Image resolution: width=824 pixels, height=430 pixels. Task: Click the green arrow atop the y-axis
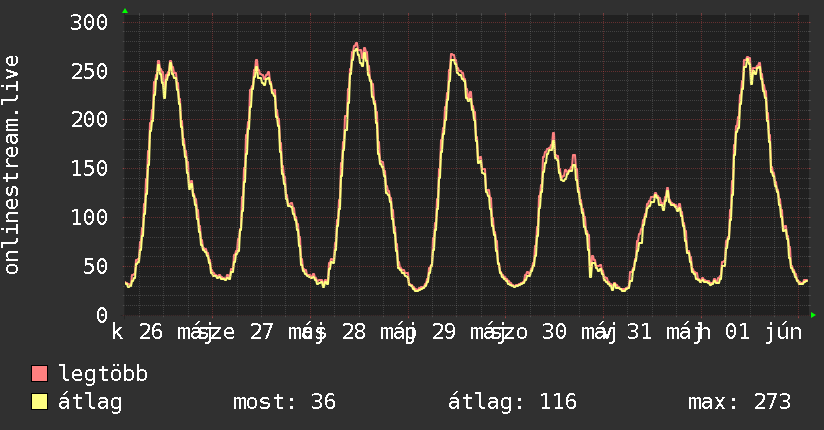click(125, 11)
